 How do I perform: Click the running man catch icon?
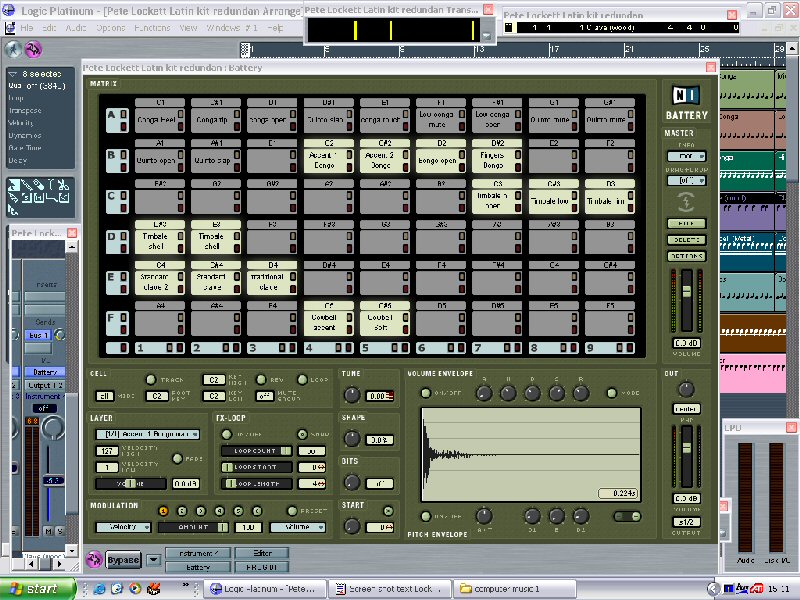(x=13, y=49)
